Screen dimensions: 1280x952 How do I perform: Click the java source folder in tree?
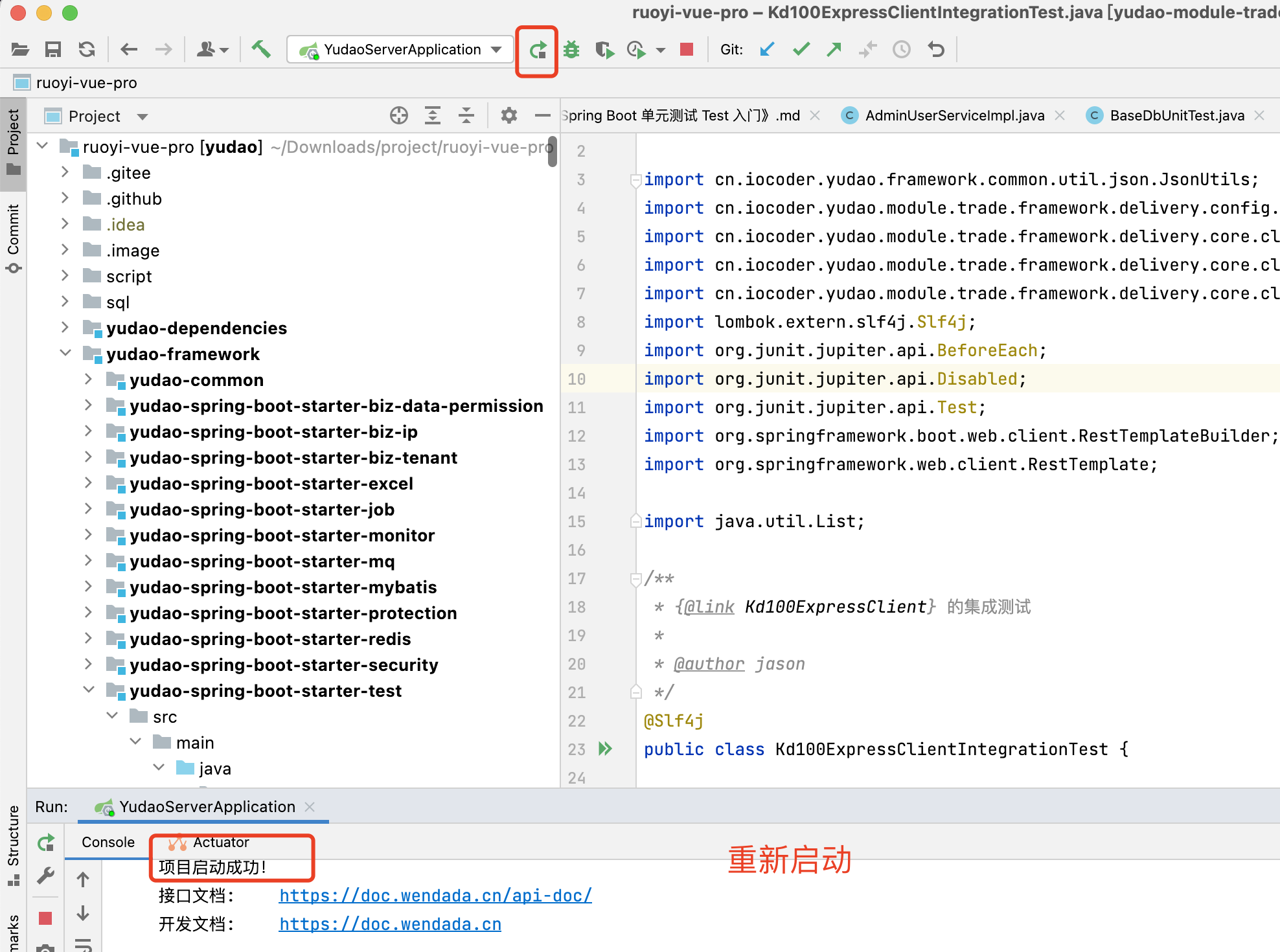coord(204,769)
